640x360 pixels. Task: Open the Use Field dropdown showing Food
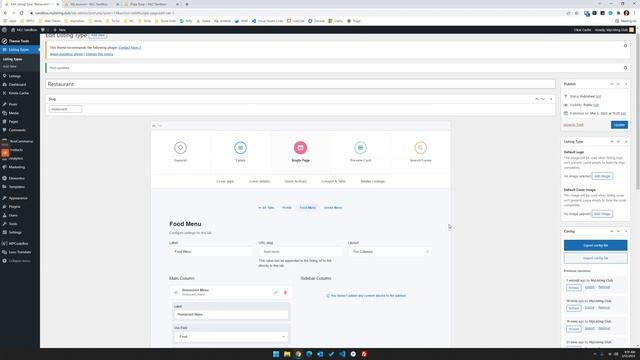point(231,337)
